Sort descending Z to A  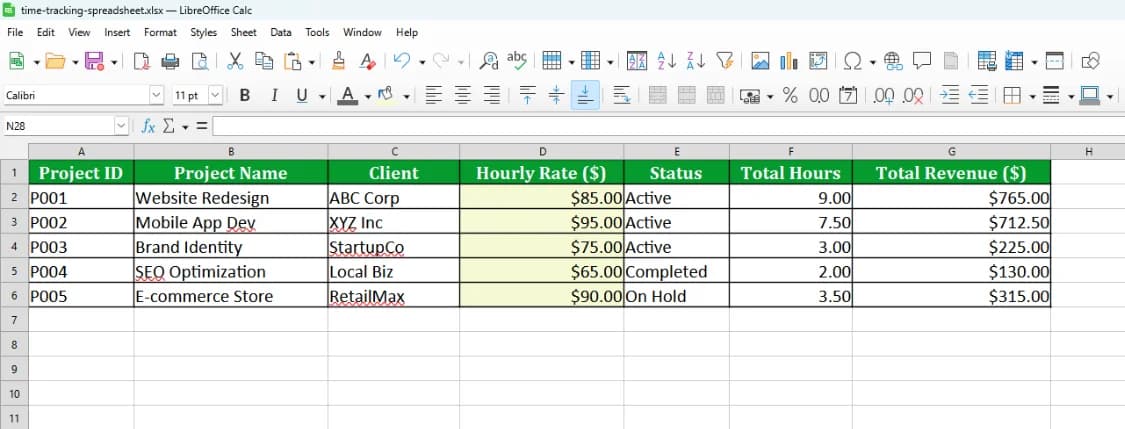[x=695, y=61]
